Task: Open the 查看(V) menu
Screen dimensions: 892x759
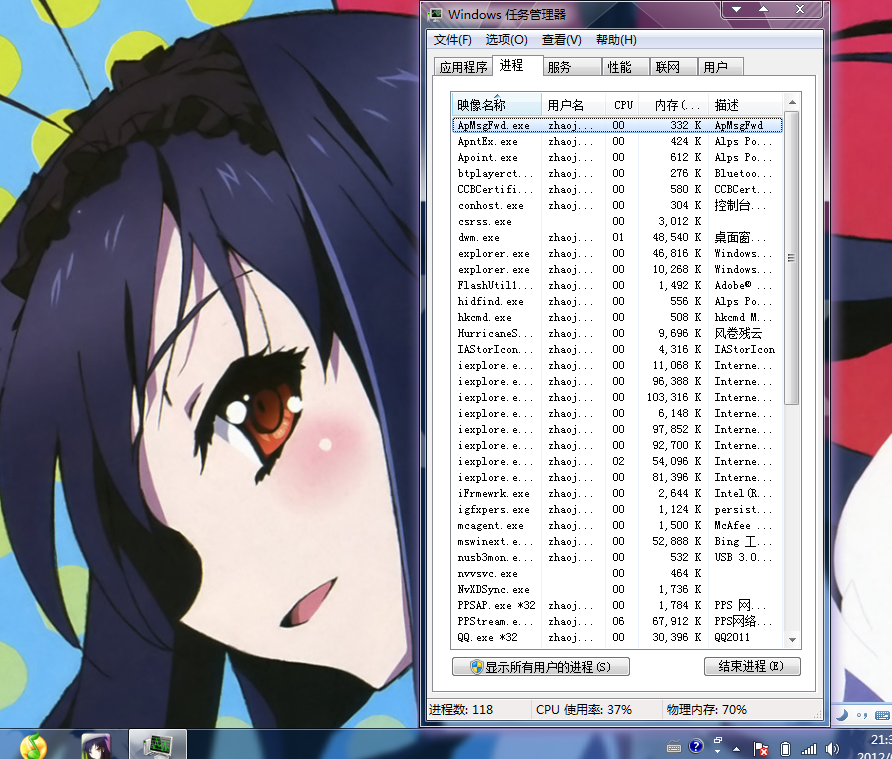Action: click(x=561, y=40)
